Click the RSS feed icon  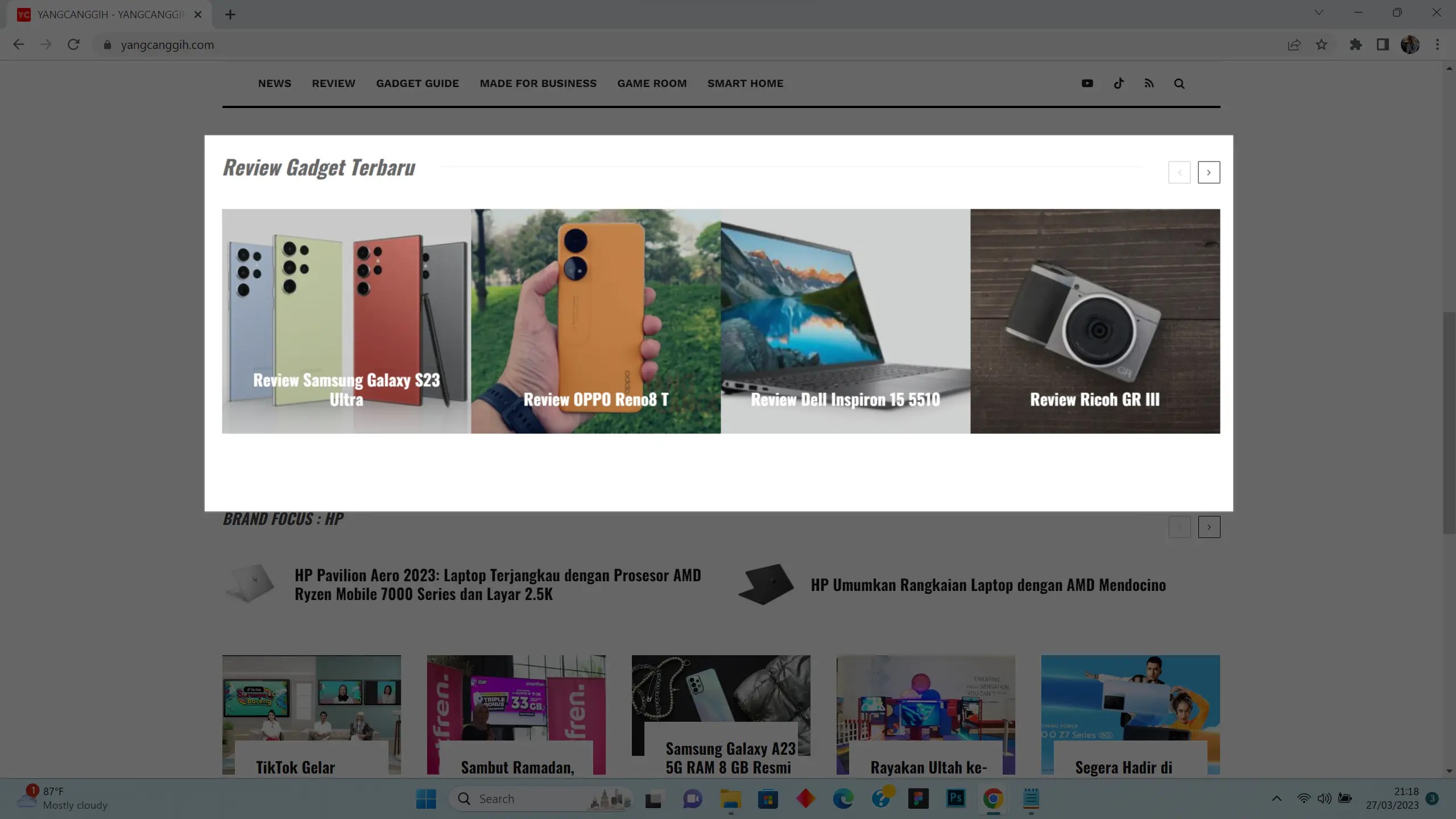[1149, 84]
